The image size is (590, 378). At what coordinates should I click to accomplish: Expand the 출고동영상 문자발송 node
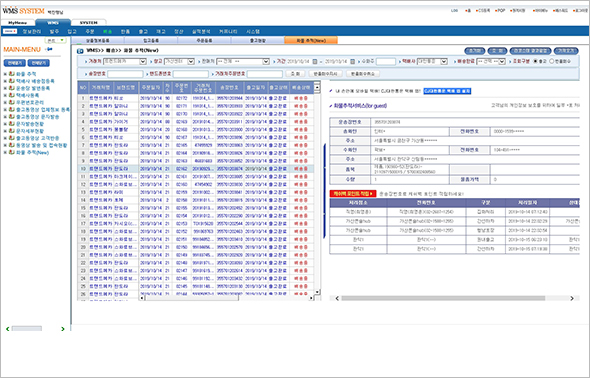click(x=5, y=117)
